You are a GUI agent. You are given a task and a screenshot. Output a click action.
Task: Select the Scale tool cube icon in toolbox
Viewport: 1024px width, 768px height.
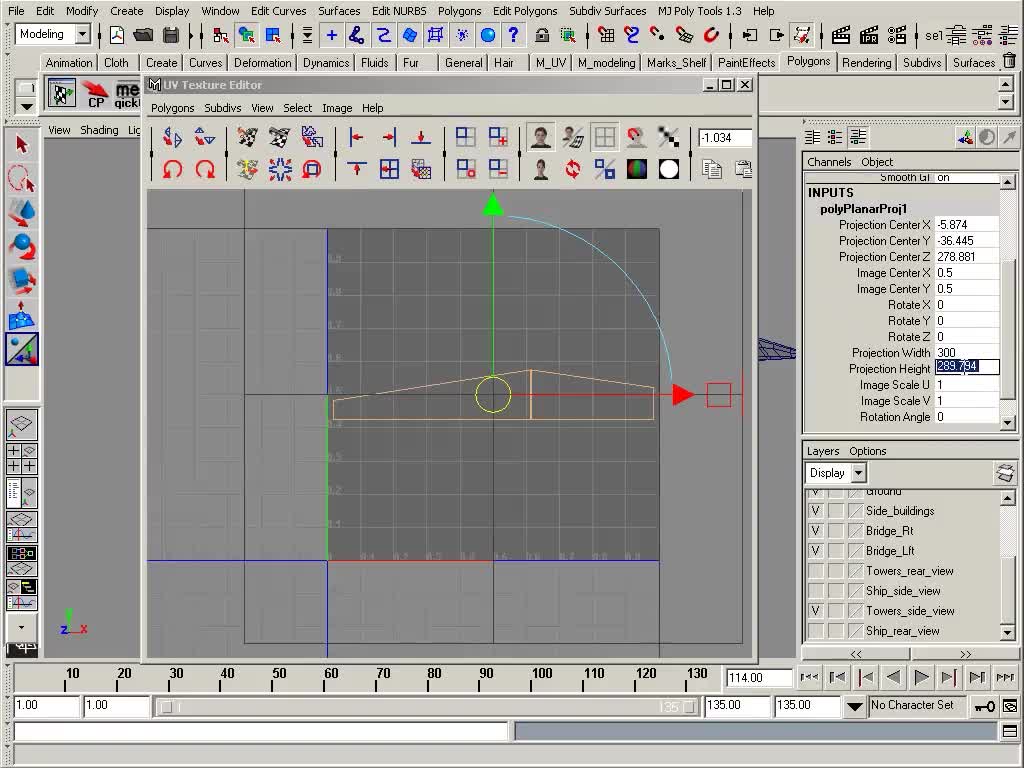[x=22, y=281]
